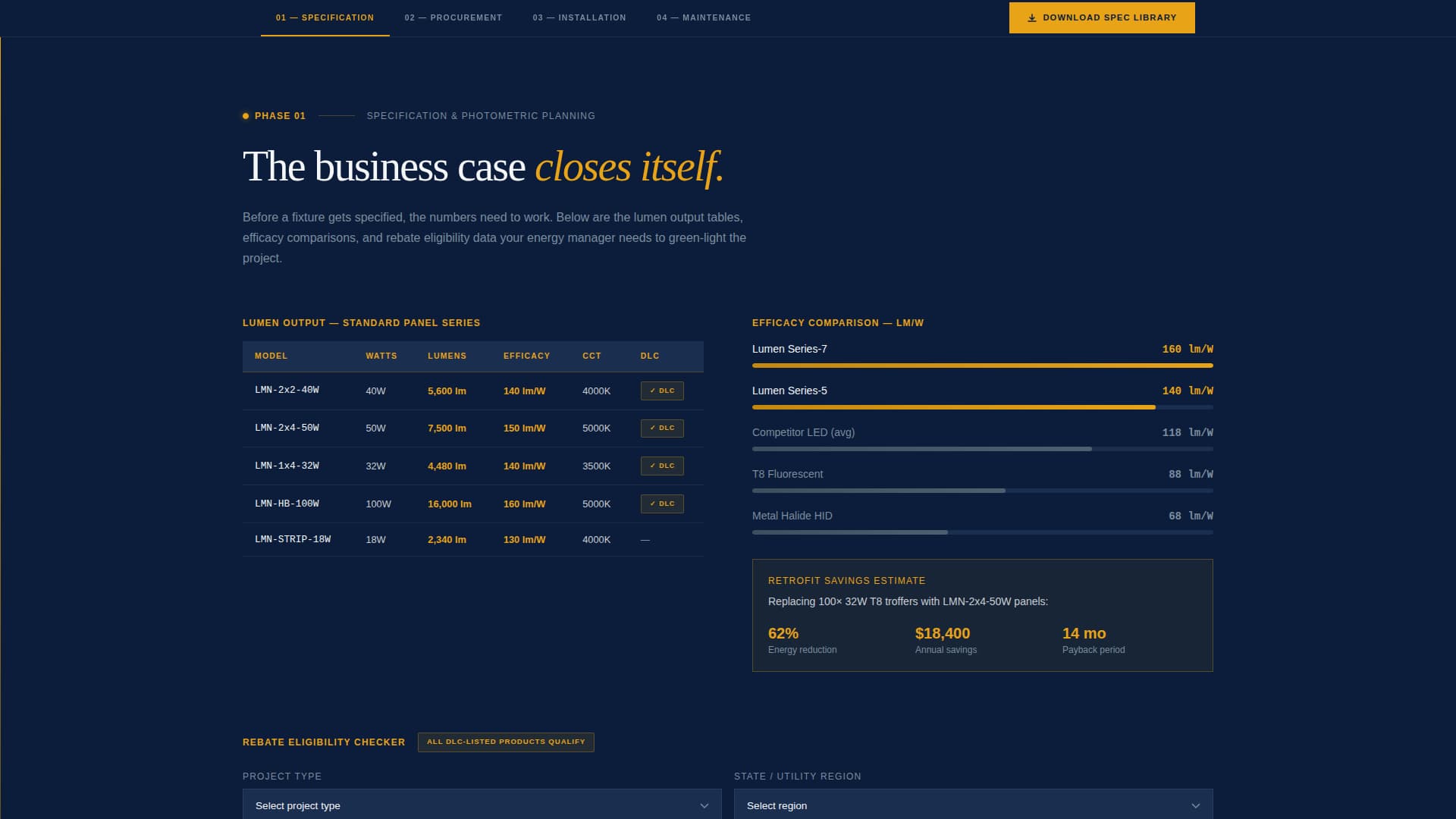Expand the DLC column header in the table

[650, 356]
